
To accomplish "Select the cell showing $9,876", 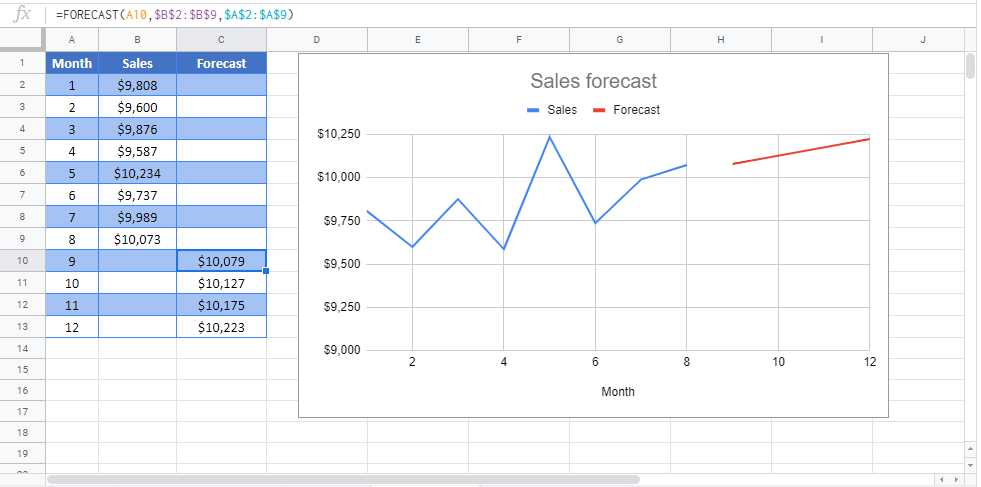I will 137,129.
